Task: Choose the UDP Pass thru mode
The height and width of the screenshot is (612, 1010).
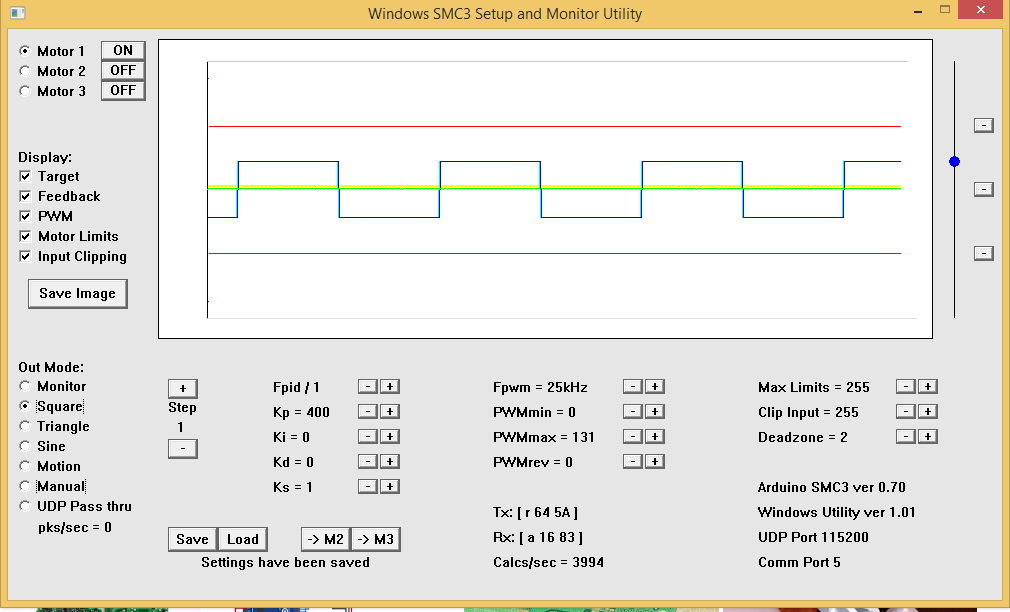Action: coord(25,507)
